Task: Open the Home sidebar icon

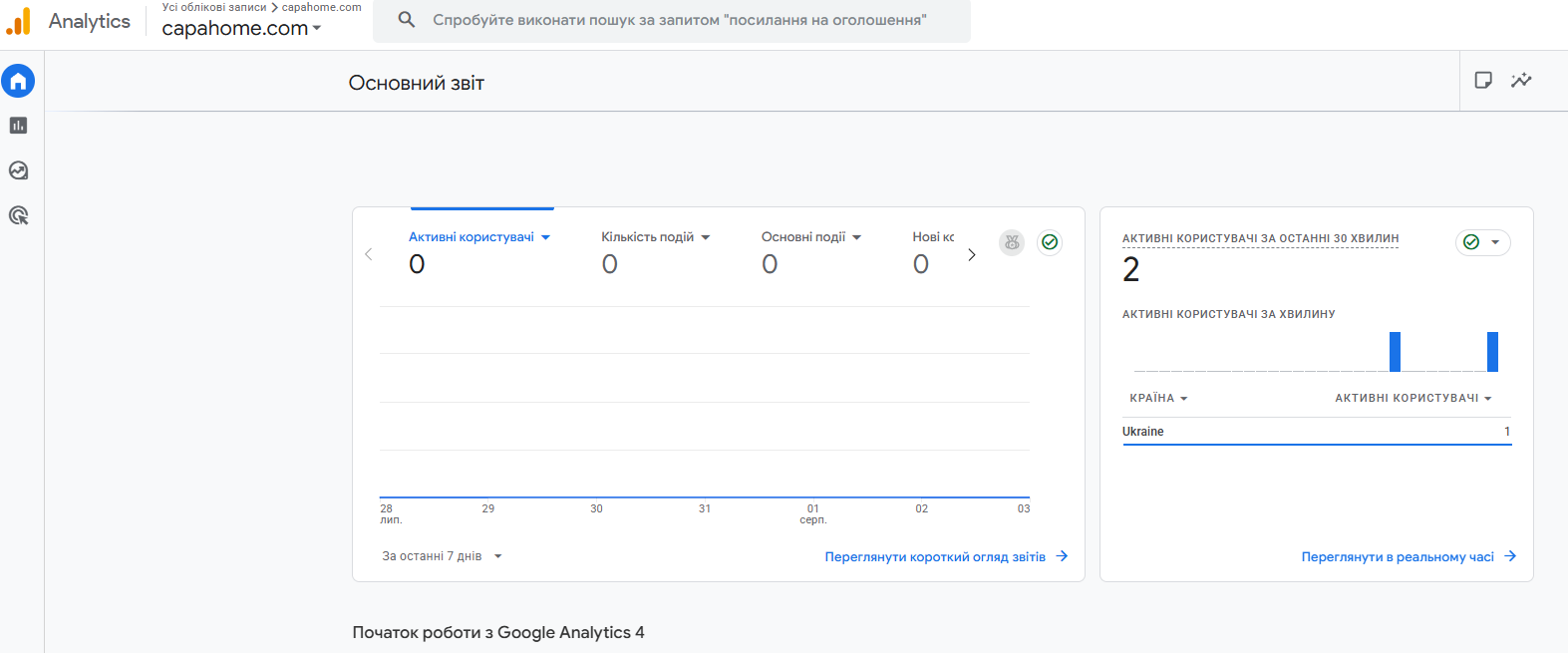Action: click(x=18, y=81)
